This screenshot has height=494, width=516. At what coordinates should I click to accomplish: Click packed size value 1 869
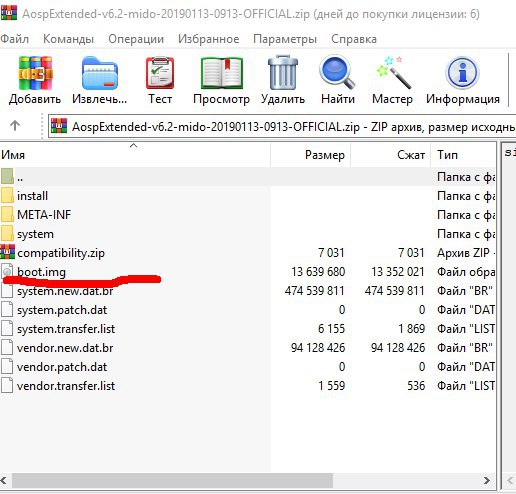[411, 329]
